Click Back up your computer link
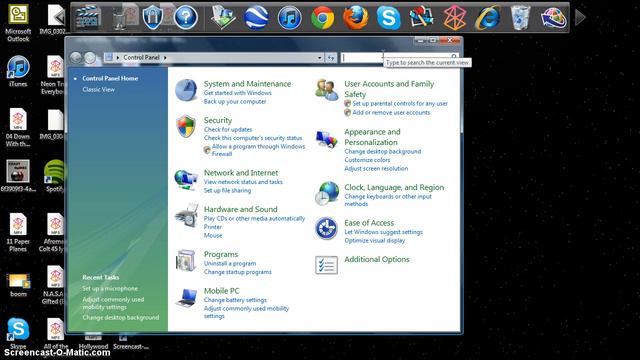 (x=235, y=102)
